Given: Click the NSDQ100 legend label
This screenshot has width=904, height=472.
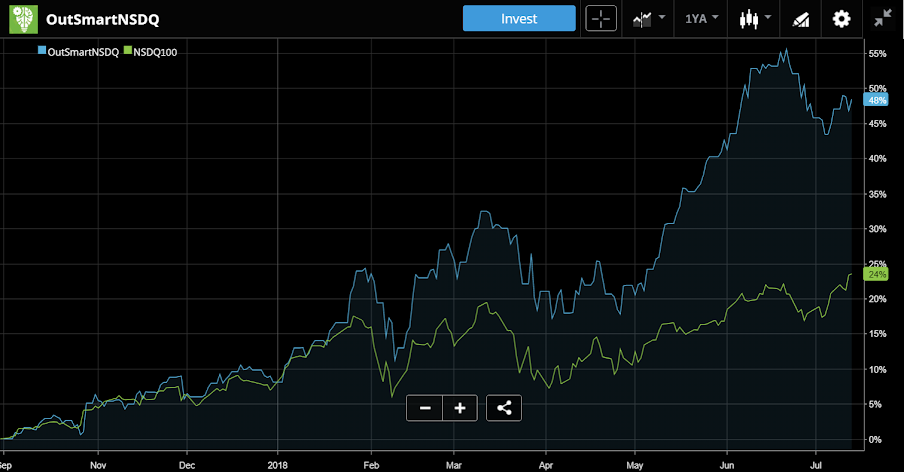Looking at the screenshot, I should tap(155, 52).
